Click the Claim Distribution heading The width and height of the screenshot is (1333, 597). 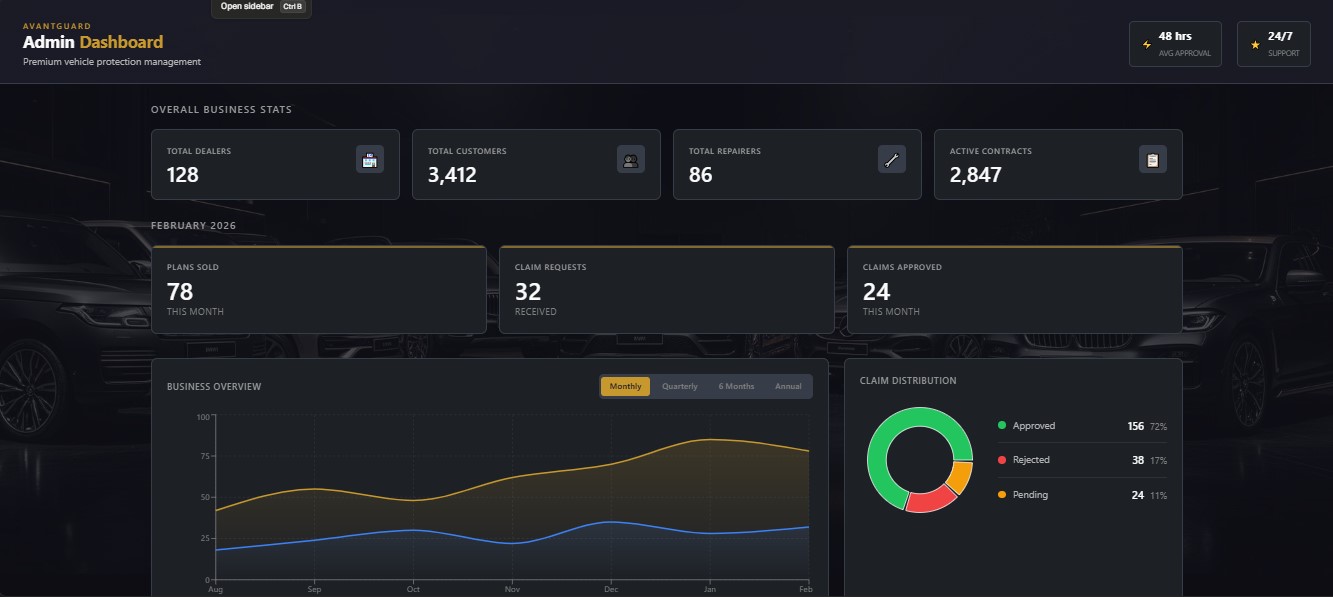pyautogui.click(x=908, y=381)
